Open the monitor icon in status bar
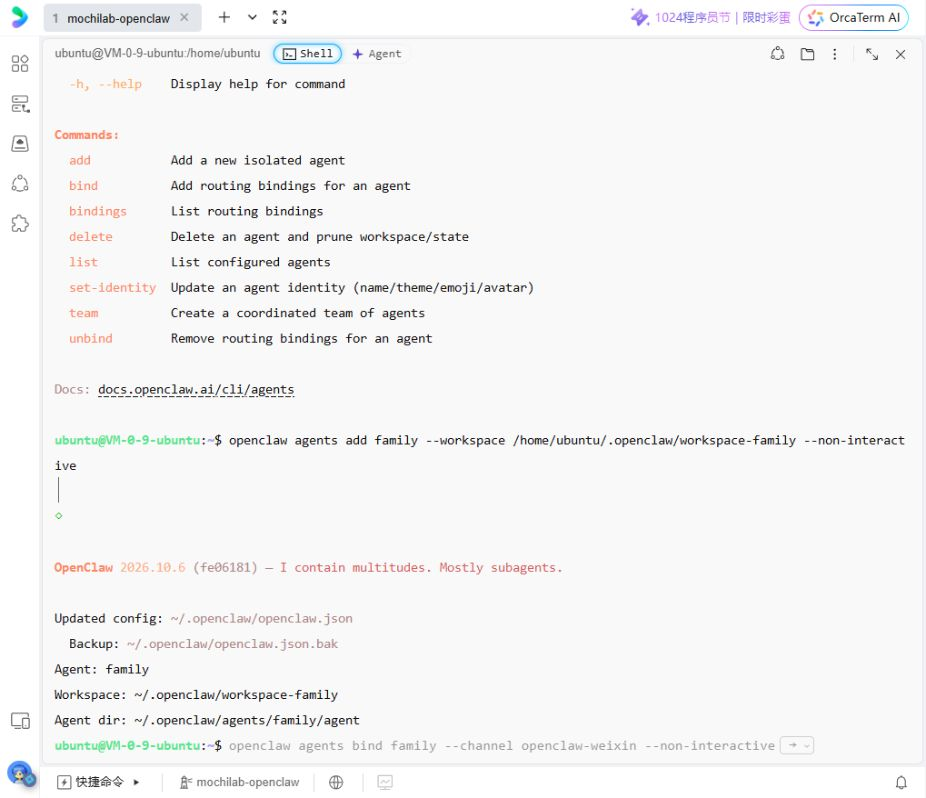The height and width of the screenshot is (798, 926). pyautogui.click(x=385, y=782)
